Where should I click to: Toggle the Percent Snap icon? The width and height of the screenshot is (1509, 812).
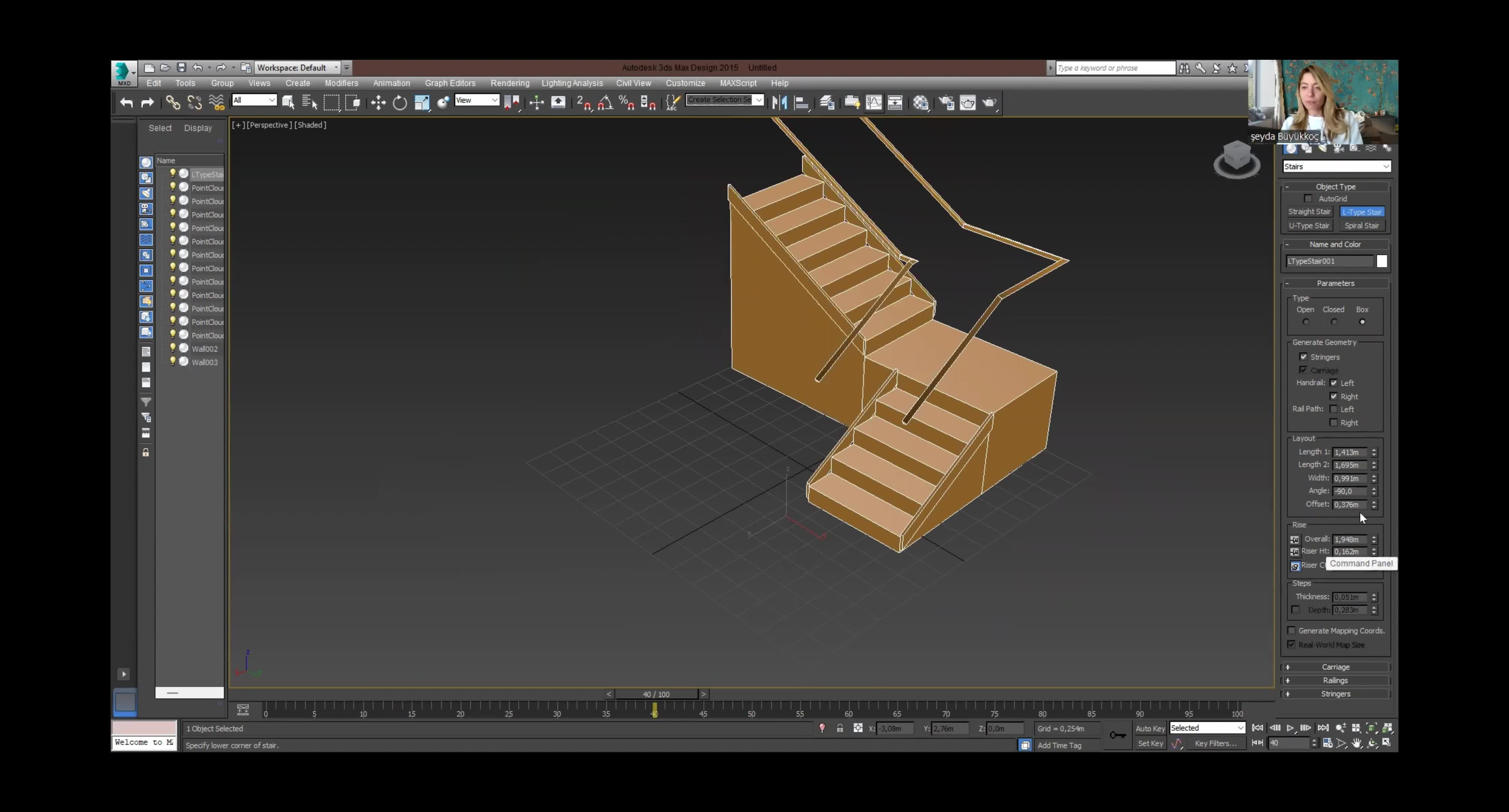626,103
